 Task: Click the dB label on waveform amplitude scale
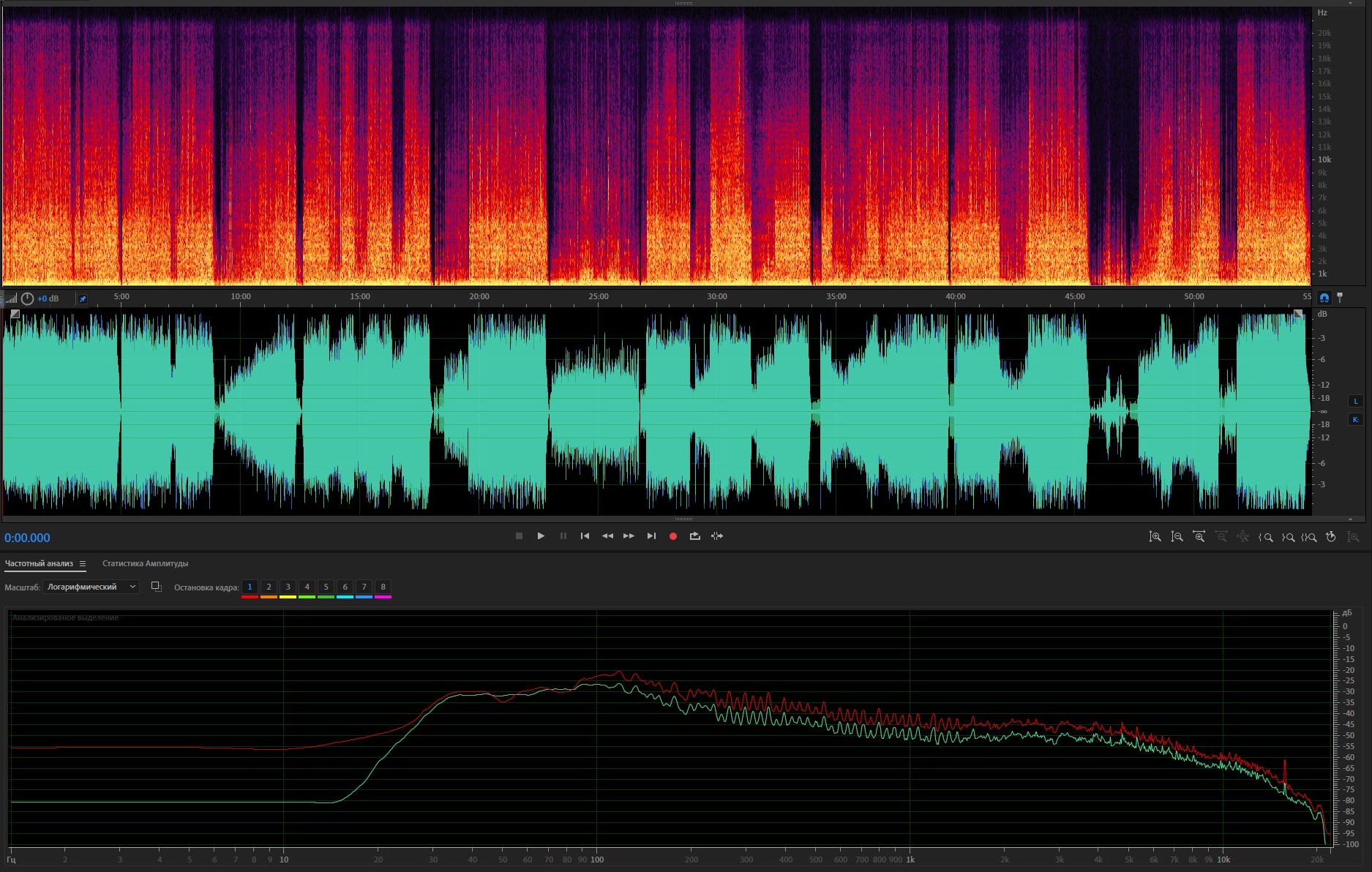pyautogui.click(x=1322, y=314)
